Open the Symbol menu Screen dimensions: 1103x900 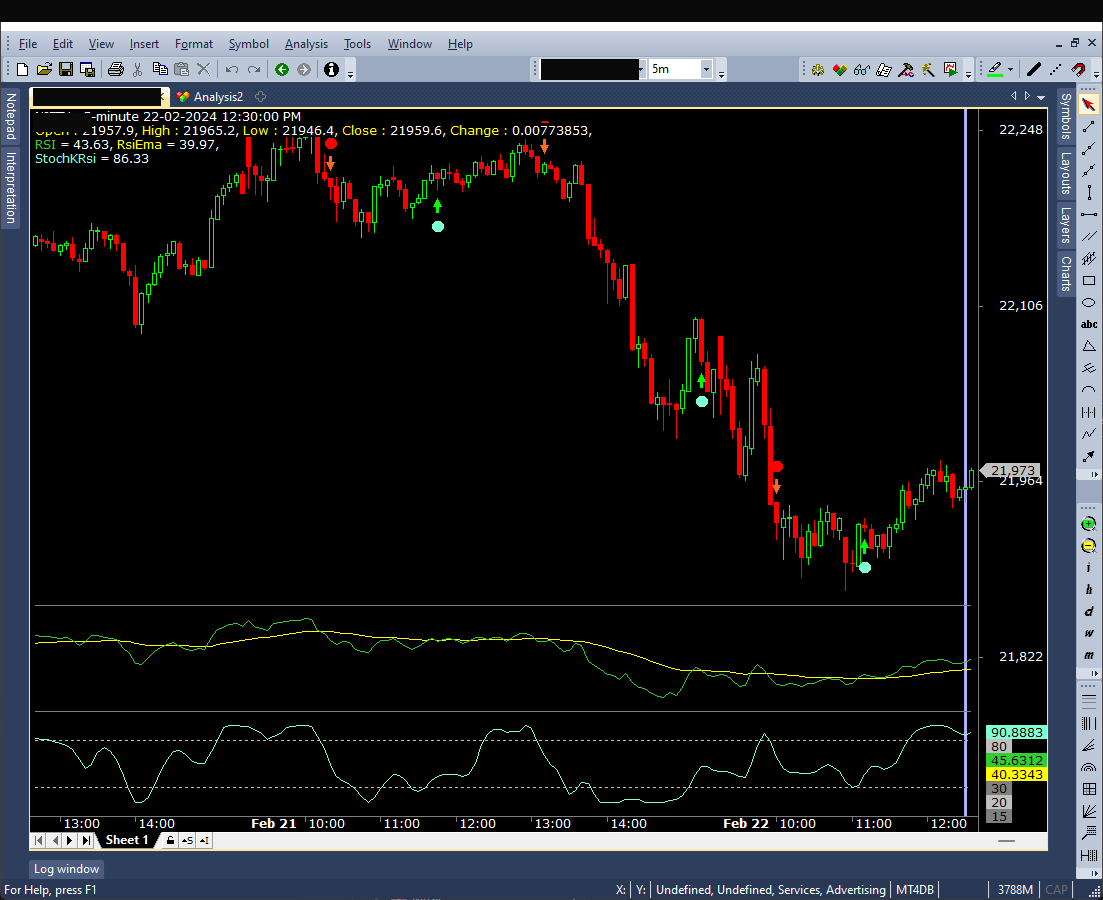pos(248,44)
